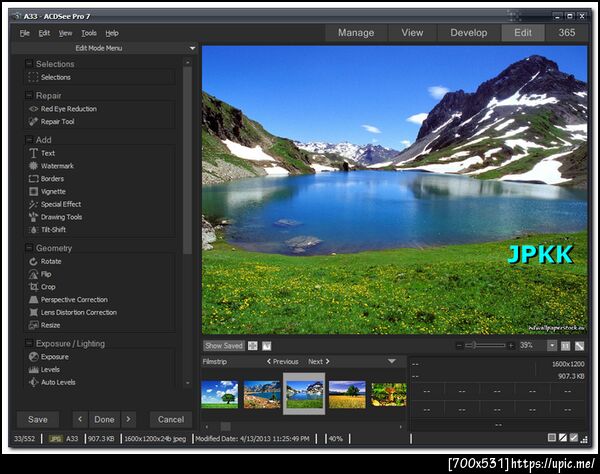This screenshot has width=600, height=474.
Task: Choose the Repair Tool icon
Action: 33,122
